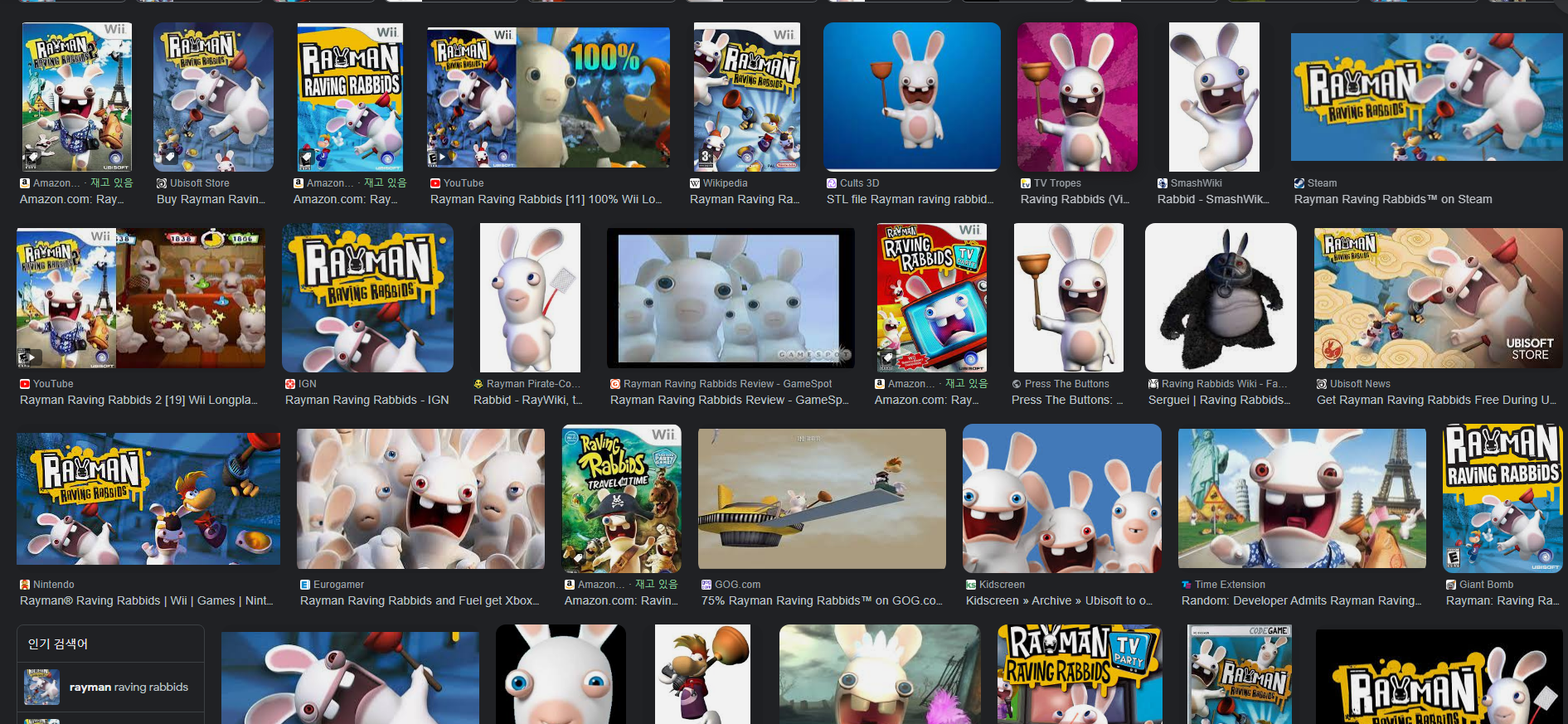Open 'Rayman Raving Rabbids Review - GameSp...' title link
Screen dimensions: 1568x724
click(x=730, y=400)
